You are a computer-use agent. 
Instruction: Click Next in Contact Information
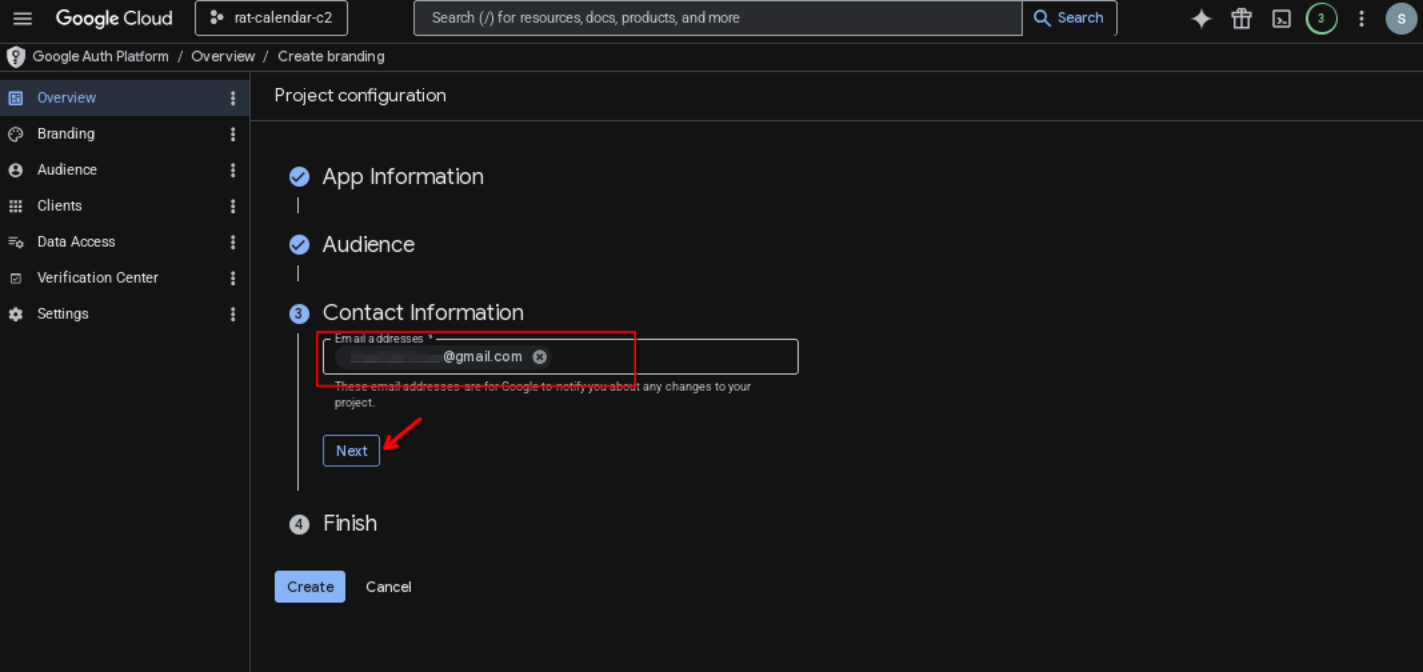(351, 451)
